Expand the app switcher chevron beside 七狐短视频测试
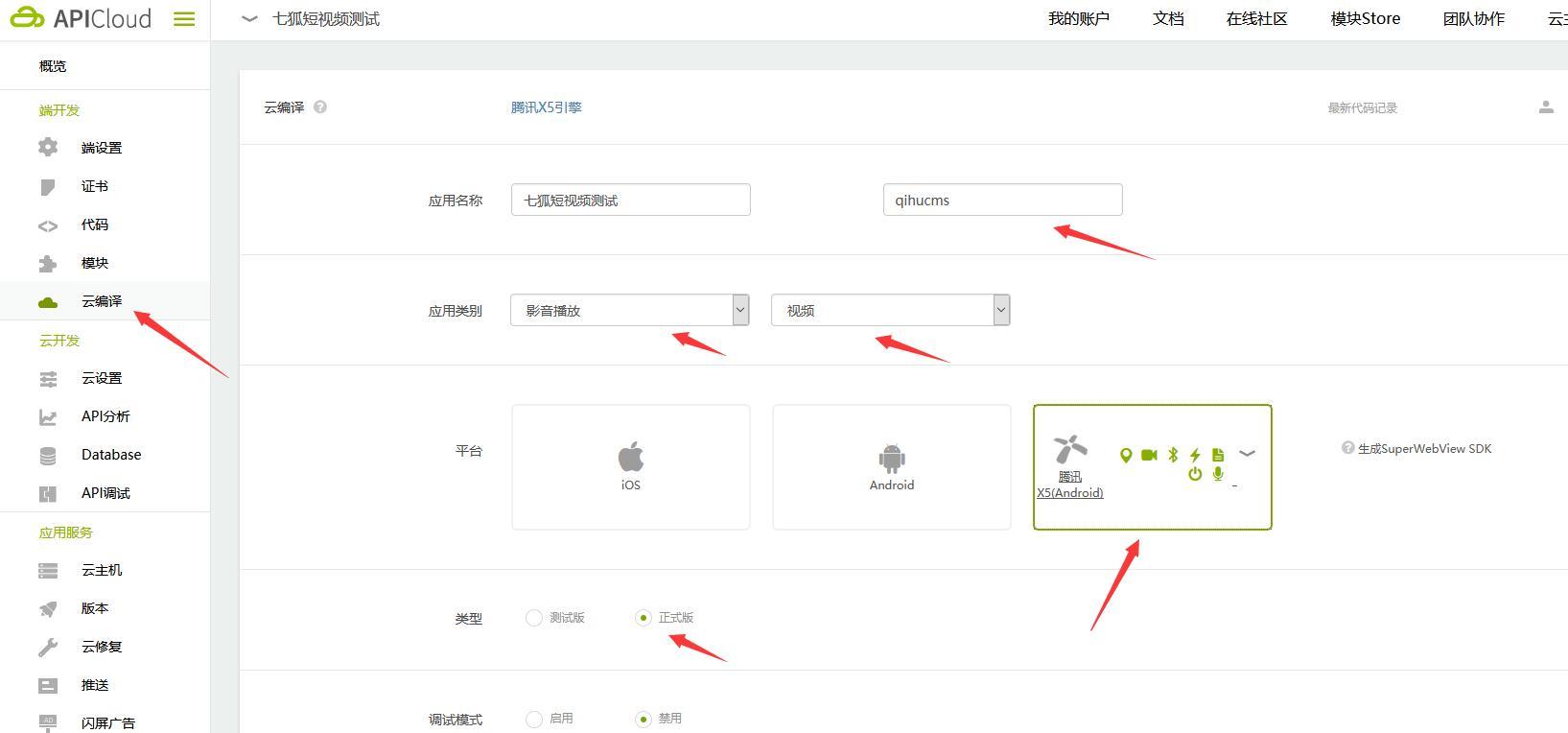1568x733 pixels. pyautogui.click(x=249, y=19)
